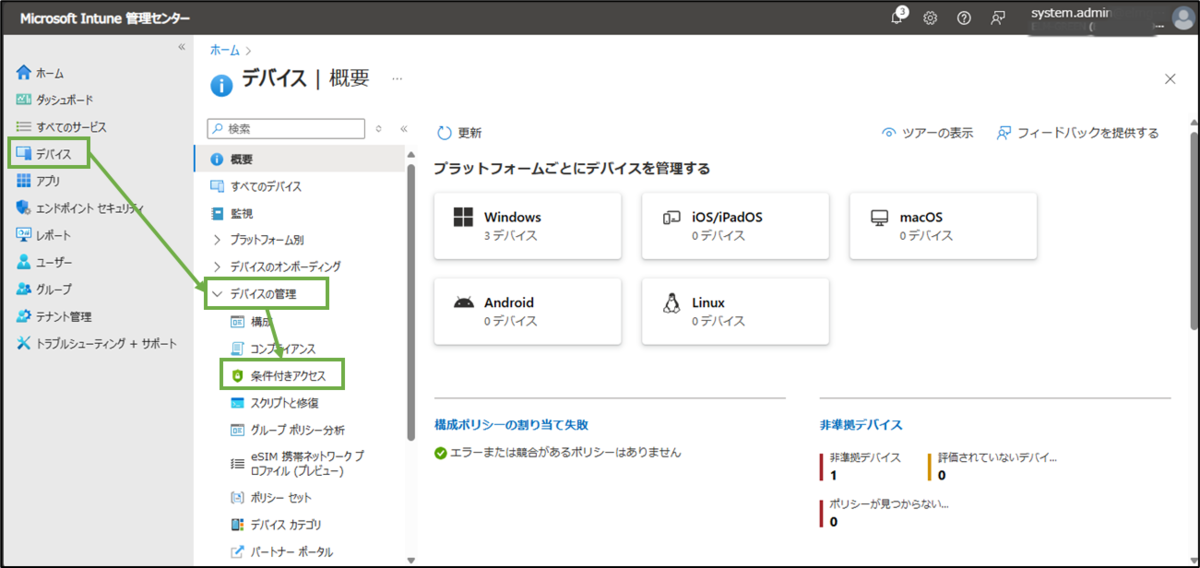1200x568 pixels.
Task: Open 非準拠デバイス link
Action: (x=861, y=425)
